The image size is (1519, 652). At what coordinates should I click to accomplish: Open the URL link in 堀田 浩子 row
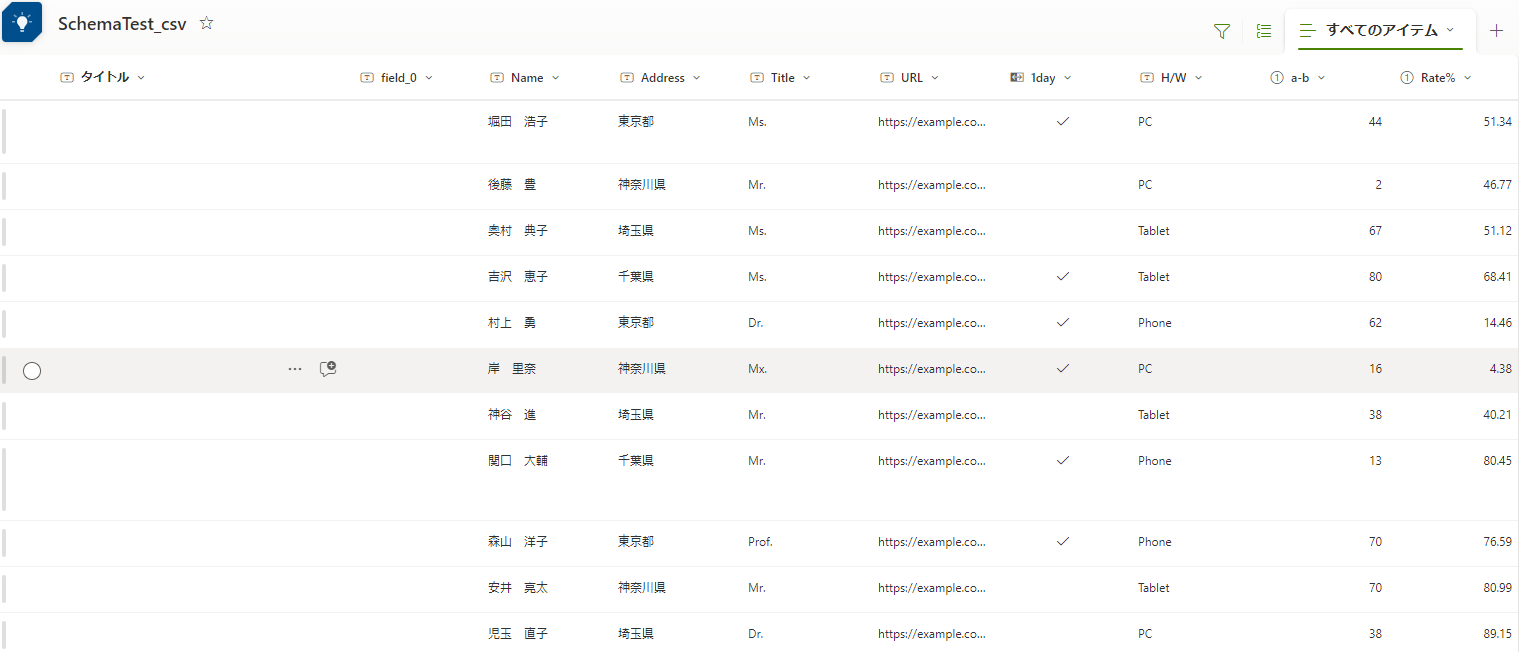(932, 122)
